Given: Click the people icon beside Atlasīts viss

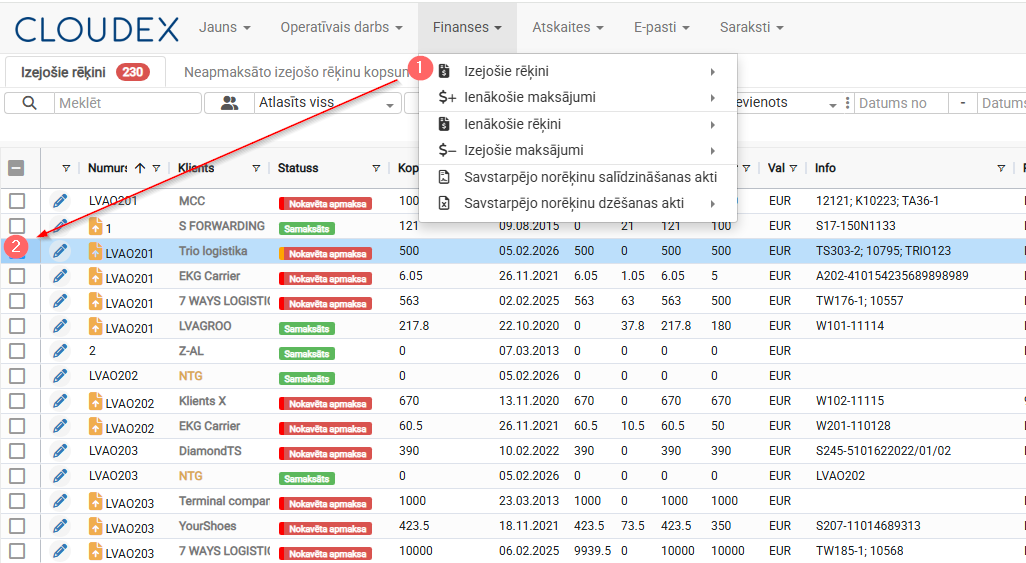Looking at the screenshot, I should [230, 103].
